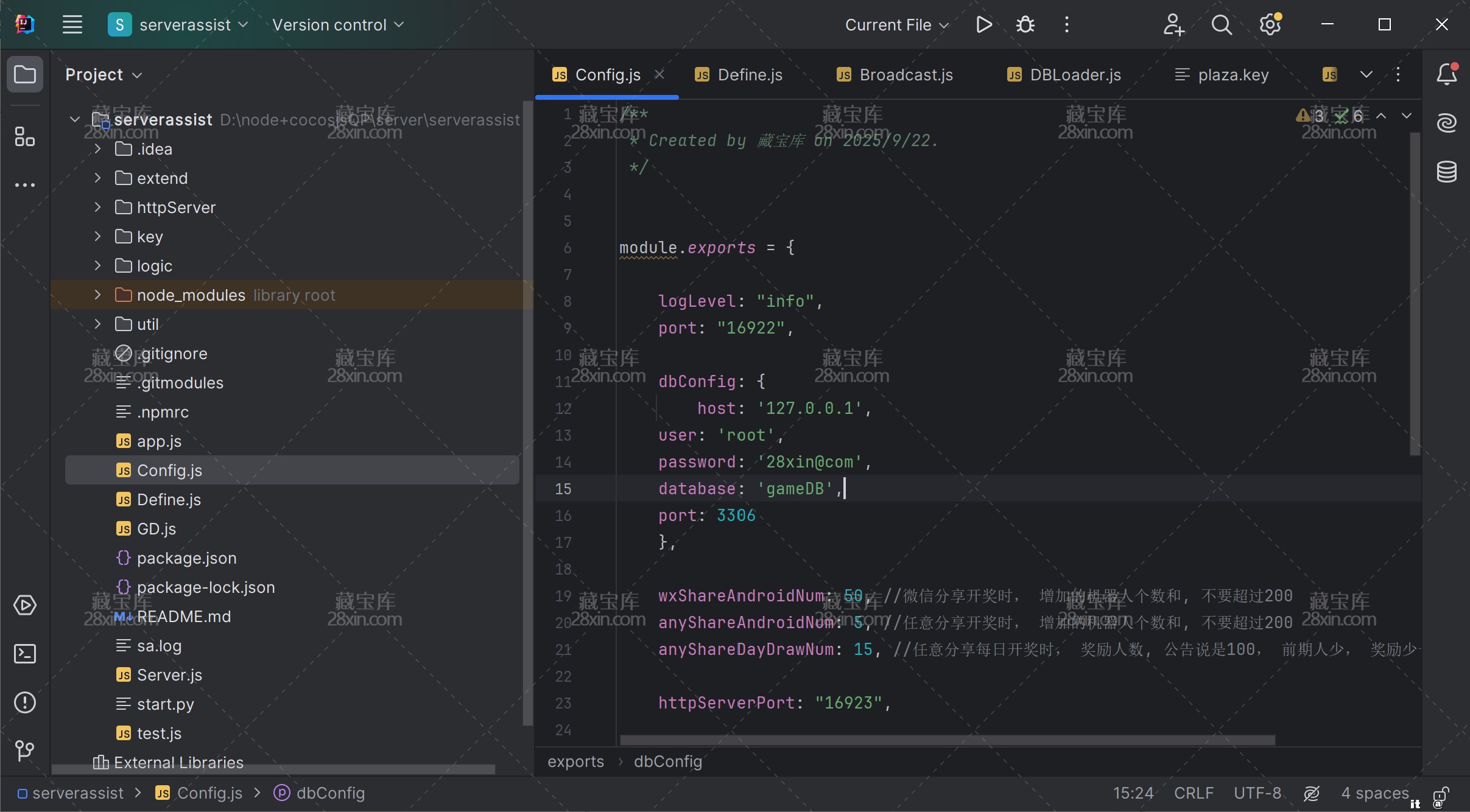Show the Notifications bell panel
The width and height of the screenshot is (1470, 812).
click(1446, 74)
